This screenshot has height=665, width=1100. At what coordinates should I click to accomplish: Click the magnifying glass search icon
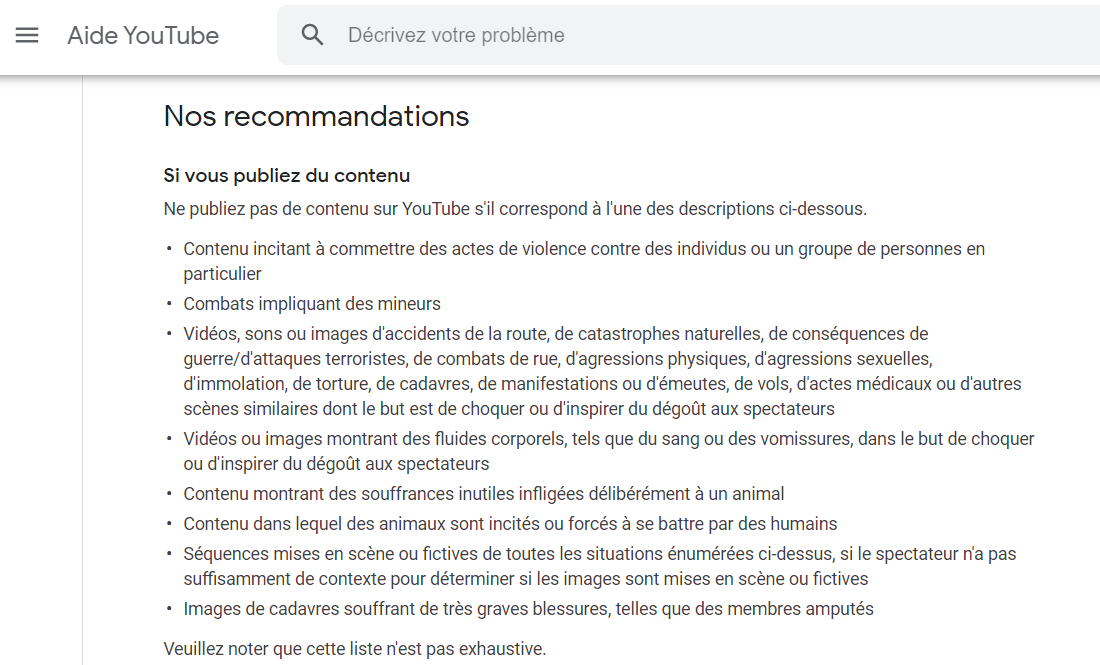click(313, 35)
